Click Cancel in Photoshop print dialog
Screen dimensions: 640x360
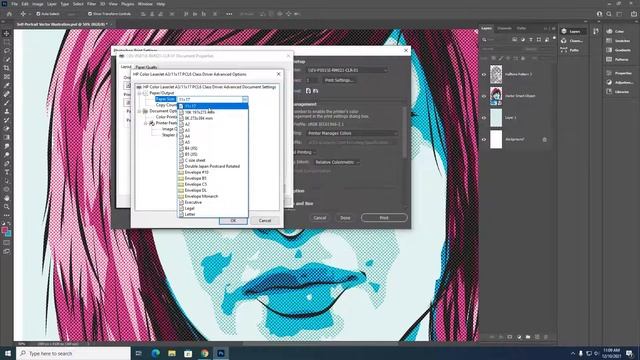click(x=320, y=218)
